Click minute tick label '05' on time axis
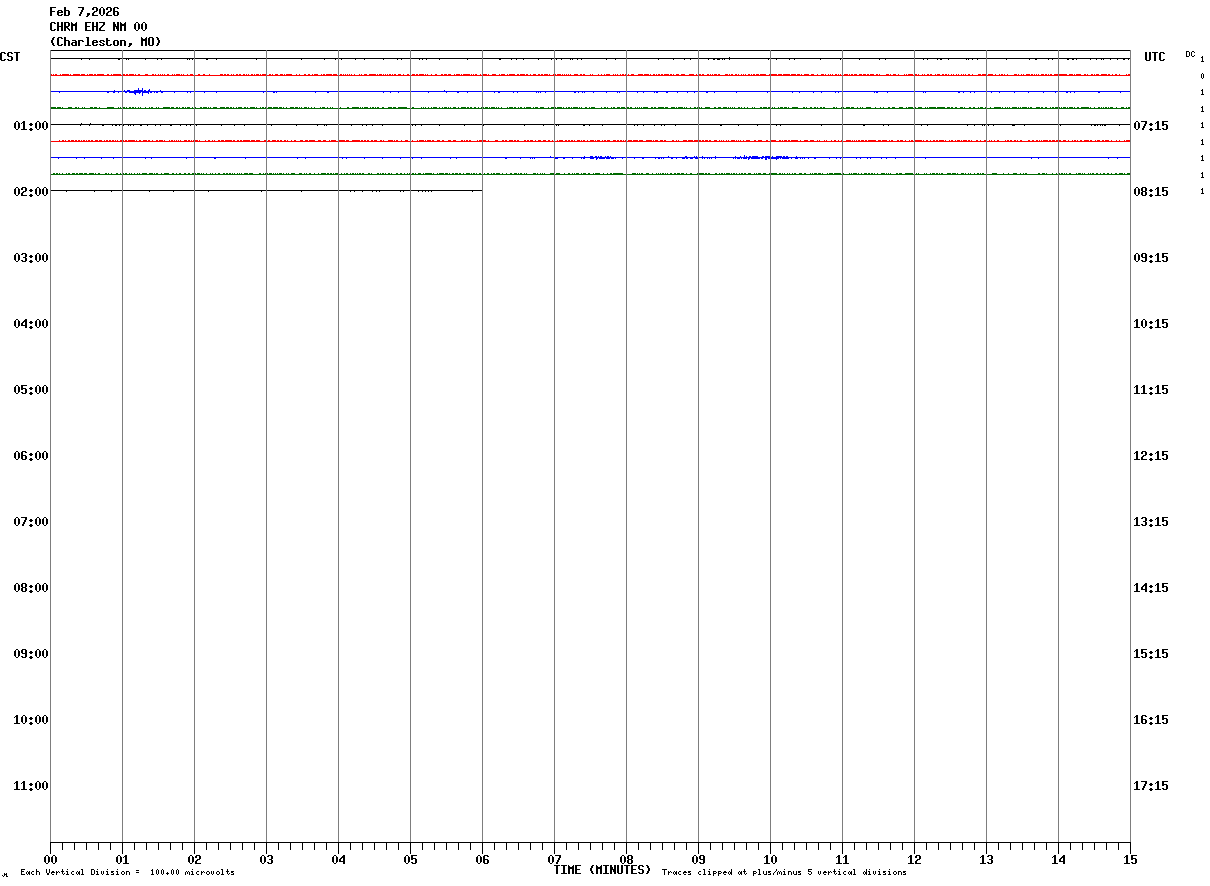The image size is (1210, 886). click(410, 859)
